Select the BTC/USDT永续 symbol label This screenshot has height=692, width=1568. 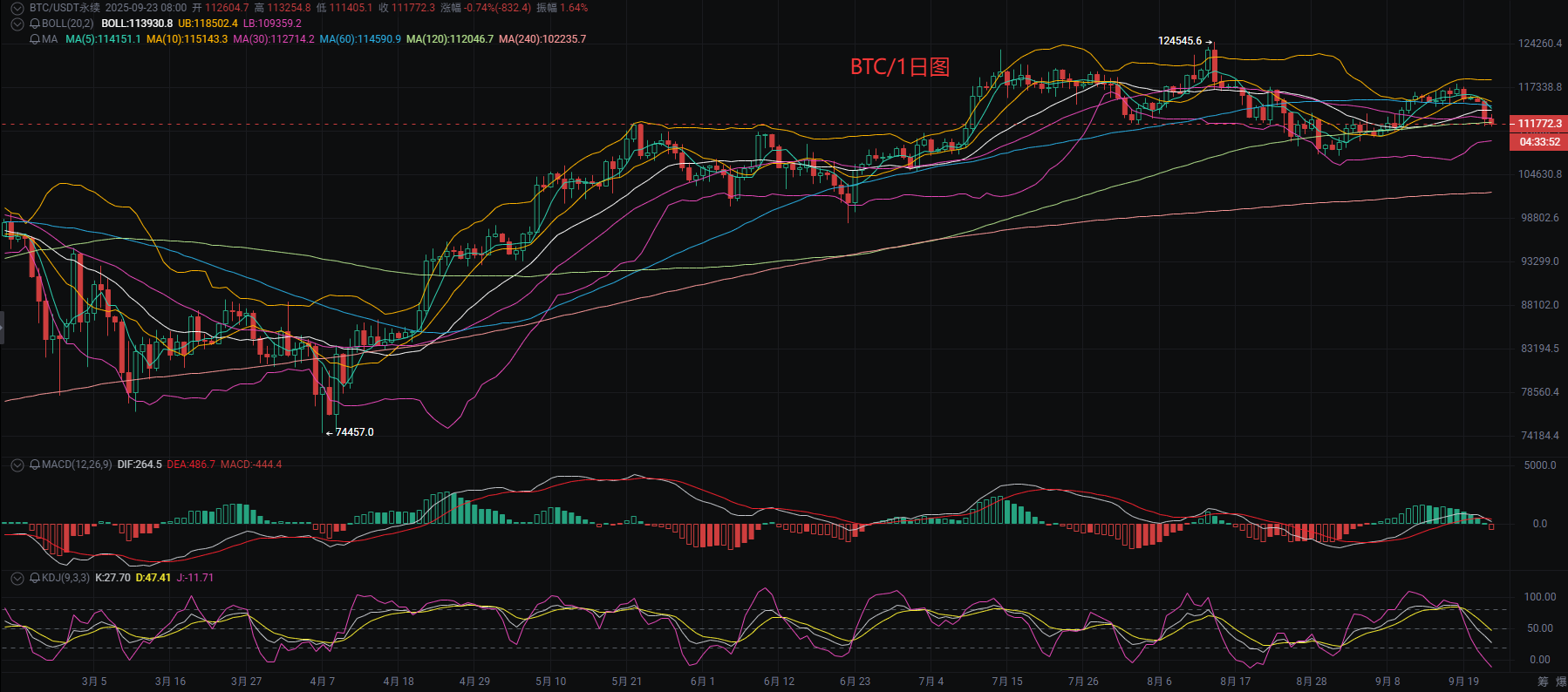tap(65, 8)
